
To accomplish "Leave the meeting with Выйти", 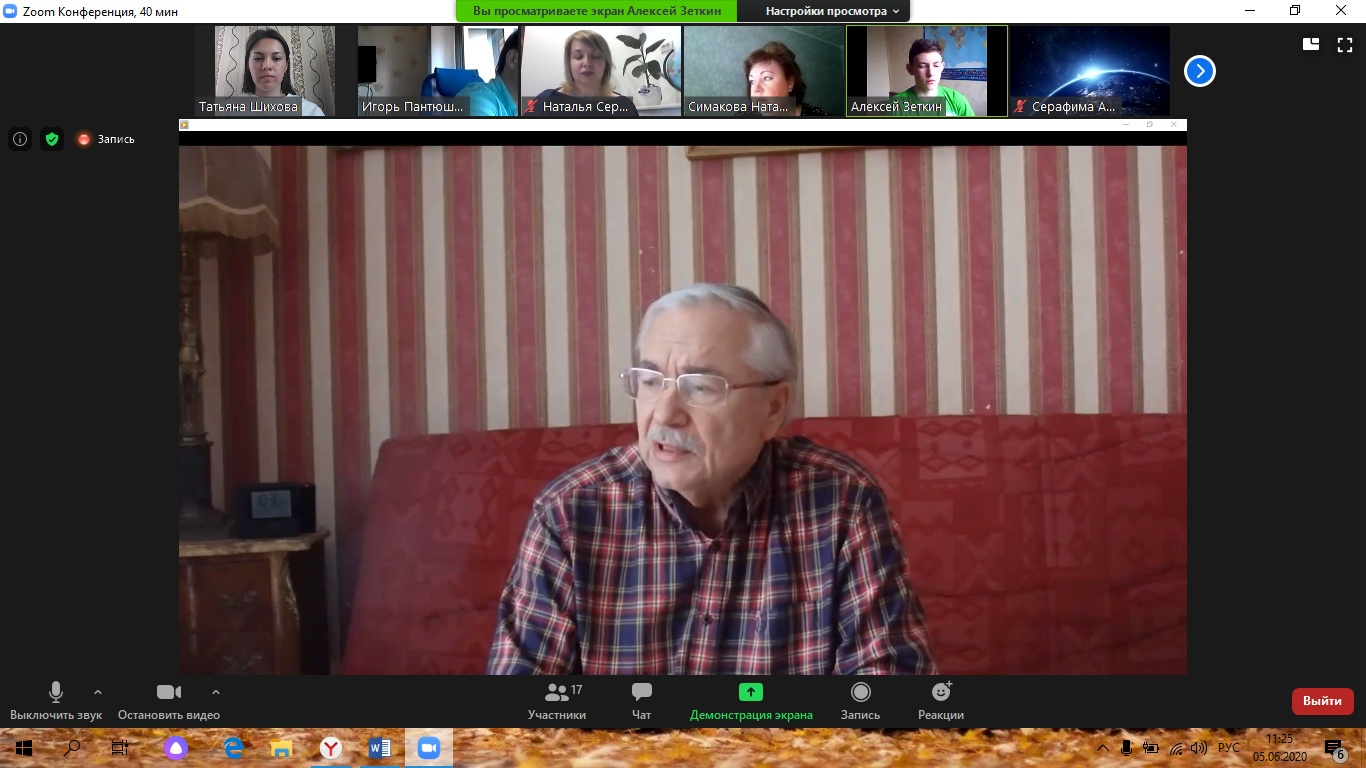I will [1322, 701].
